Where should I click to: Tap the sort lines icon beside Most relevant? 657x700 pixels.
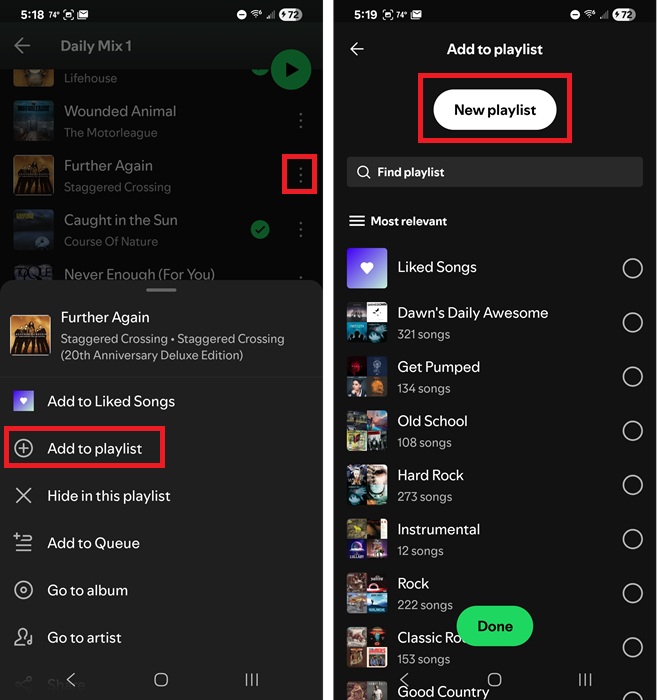pyautogui.click(x=357, y=221)
